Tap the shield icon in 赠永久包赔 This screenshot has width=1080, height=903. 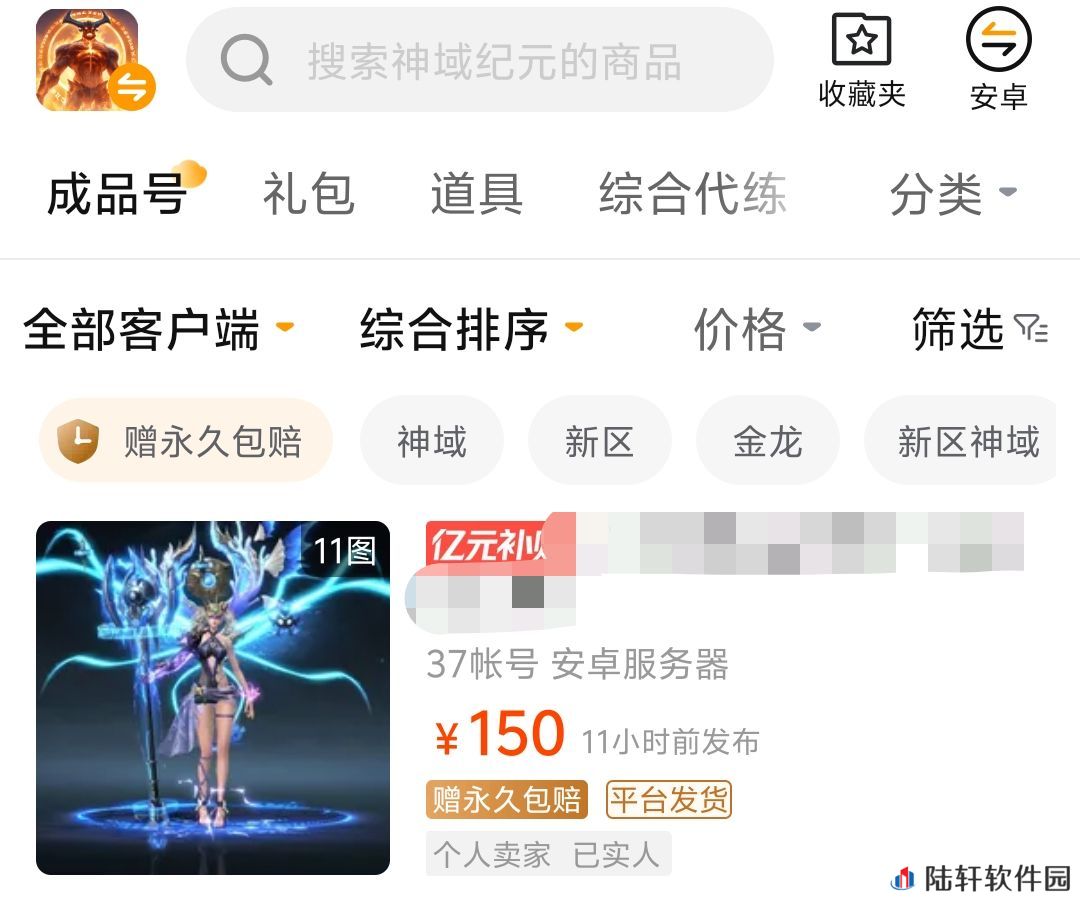pos(78,440)
